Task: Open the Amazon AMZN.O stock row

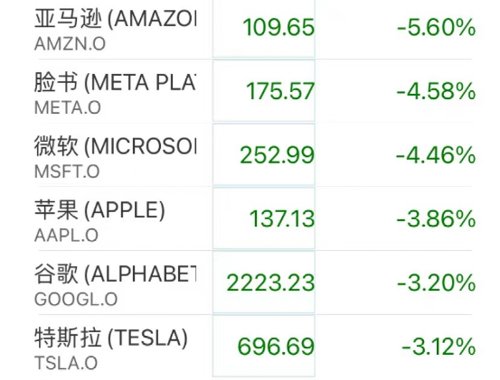Action: pyautogui.click(x=253, y=29)
